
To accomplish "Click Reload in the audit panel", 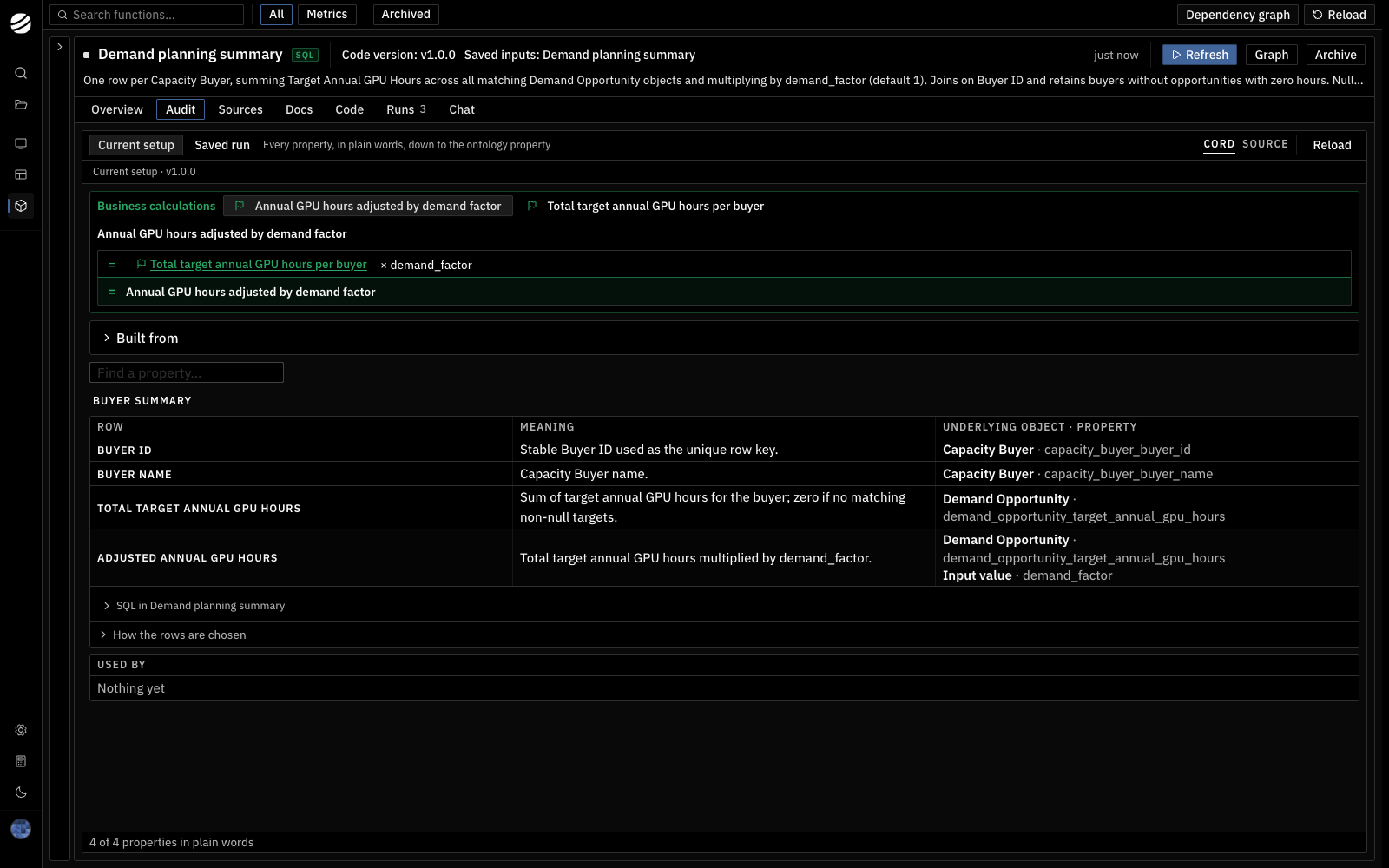I will point(1332,145).
